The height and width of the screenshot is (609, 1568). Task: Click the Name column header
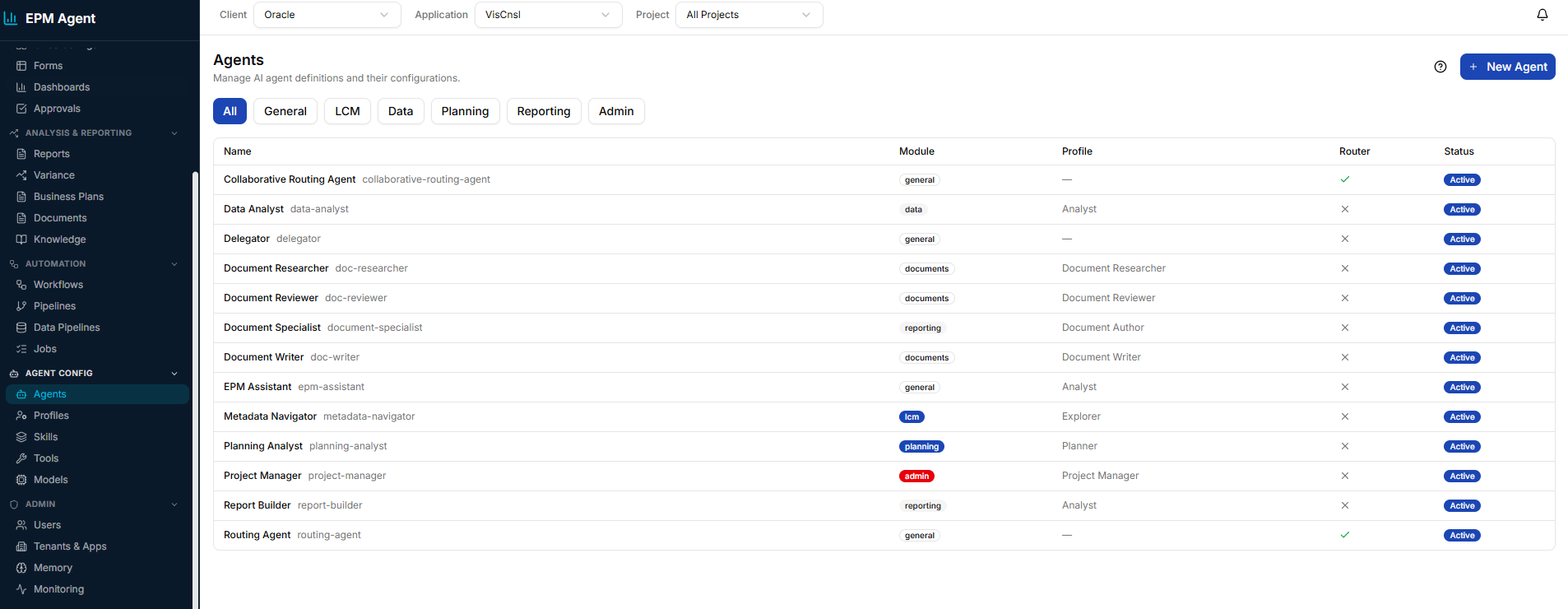click(238, 151)
